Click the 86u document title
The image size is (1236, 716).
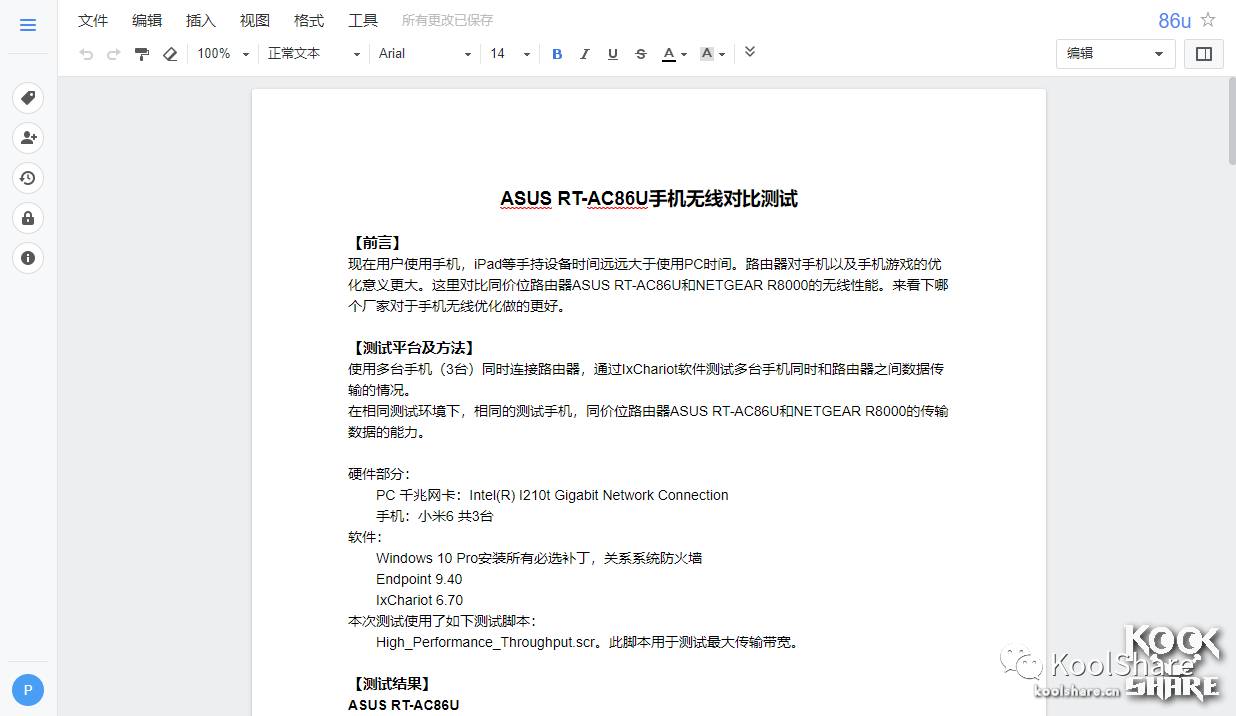coord(1175,21)
